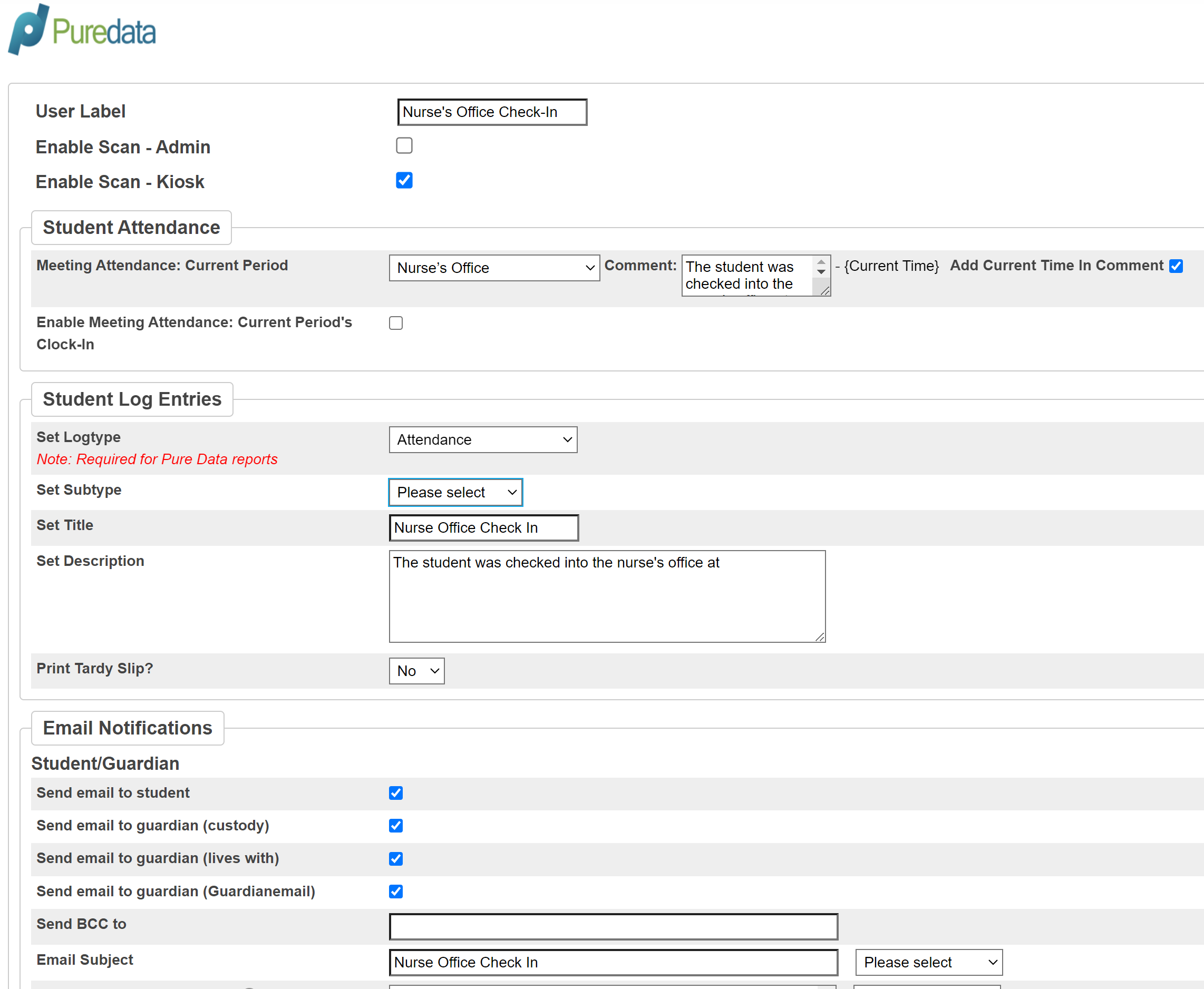Image resolution: width=1204 pixels, height=989 pixels.
Task: Uncheck Send email to guardian (custody)
Action: (396, 826)
